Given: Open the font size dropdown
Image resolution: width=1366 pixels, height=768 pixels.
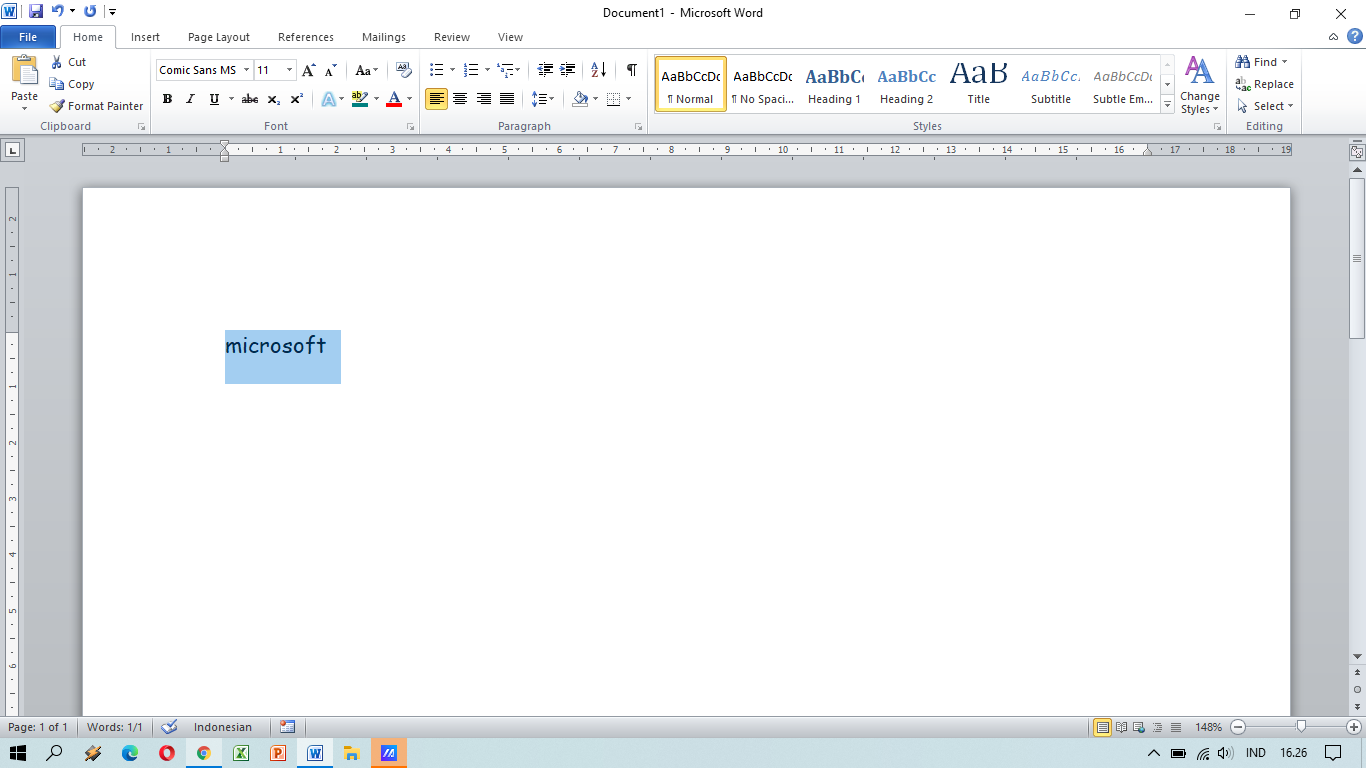Looking at the screenshot, I should pyautogui.click(x=290, y=70).
